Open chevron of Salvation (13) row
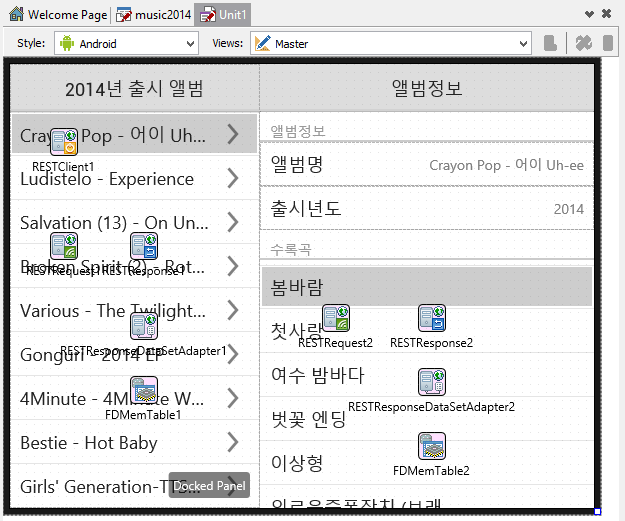625x521 pixels. coord(233,222)
